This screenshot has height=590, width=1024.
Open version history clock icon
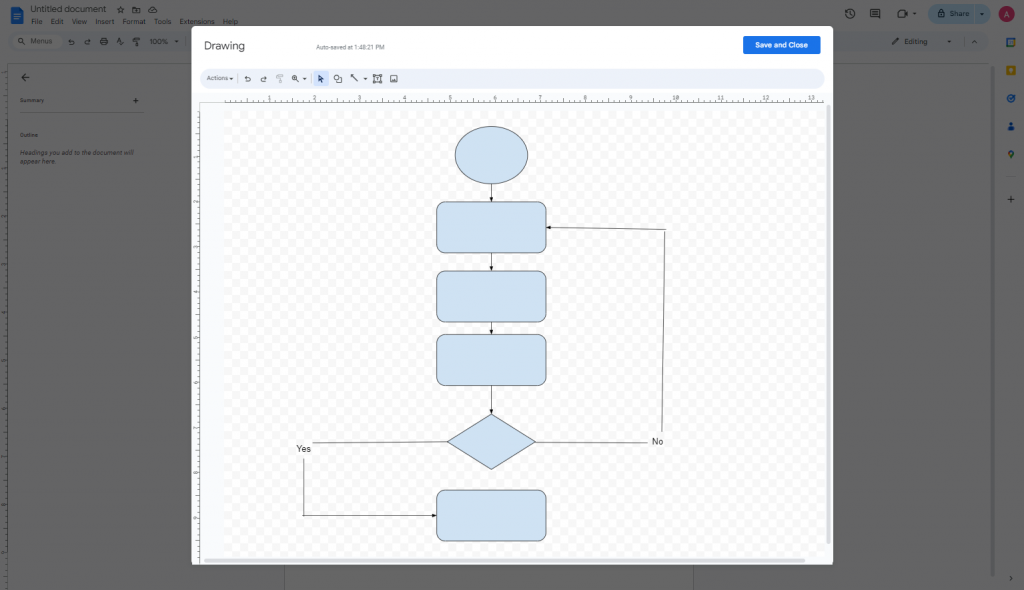pos(850,14)
